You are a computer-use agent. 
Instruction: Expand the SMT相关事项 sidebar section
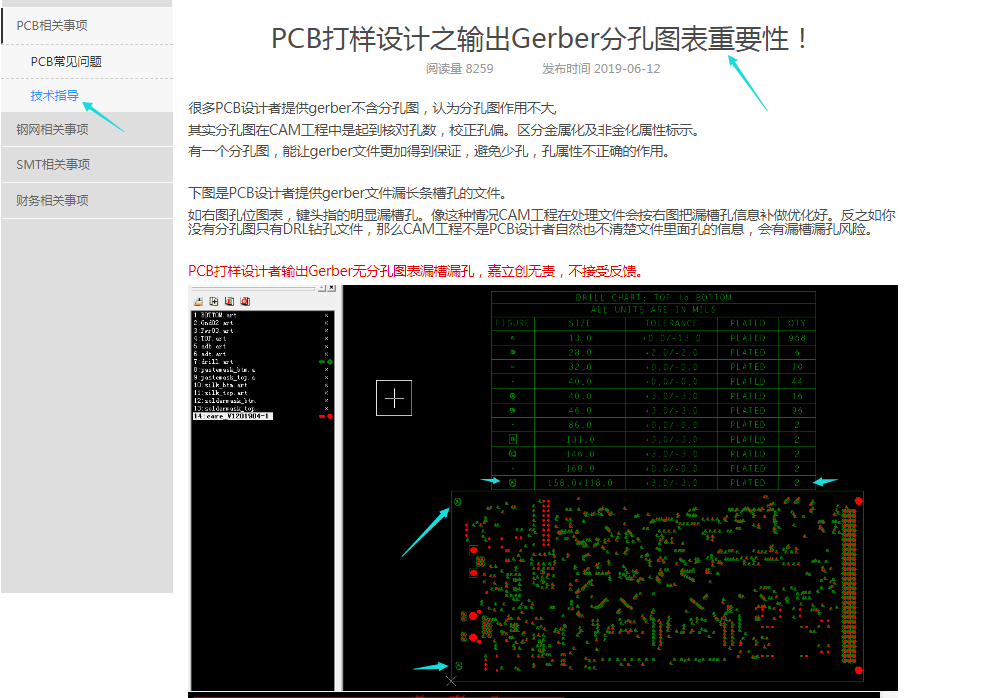pos(53,165)
